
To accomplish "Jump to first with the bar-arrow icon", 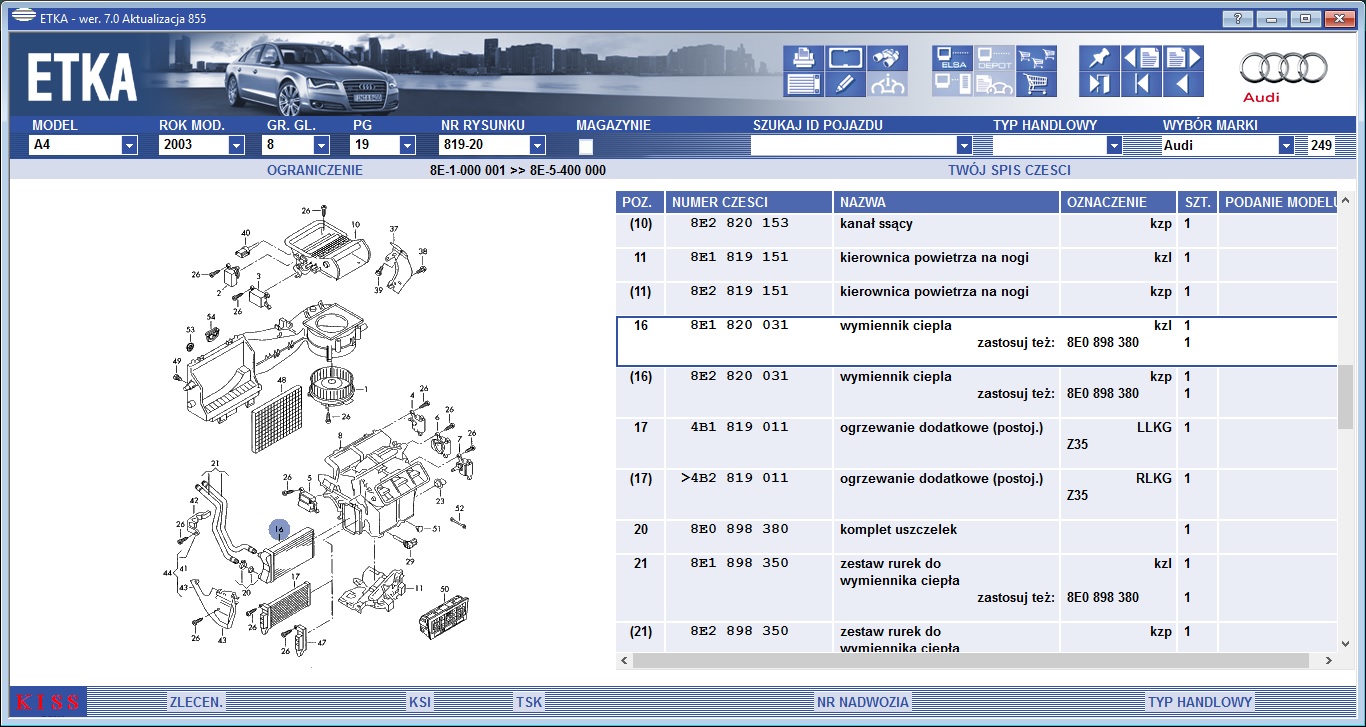I will pos(1141,84).
